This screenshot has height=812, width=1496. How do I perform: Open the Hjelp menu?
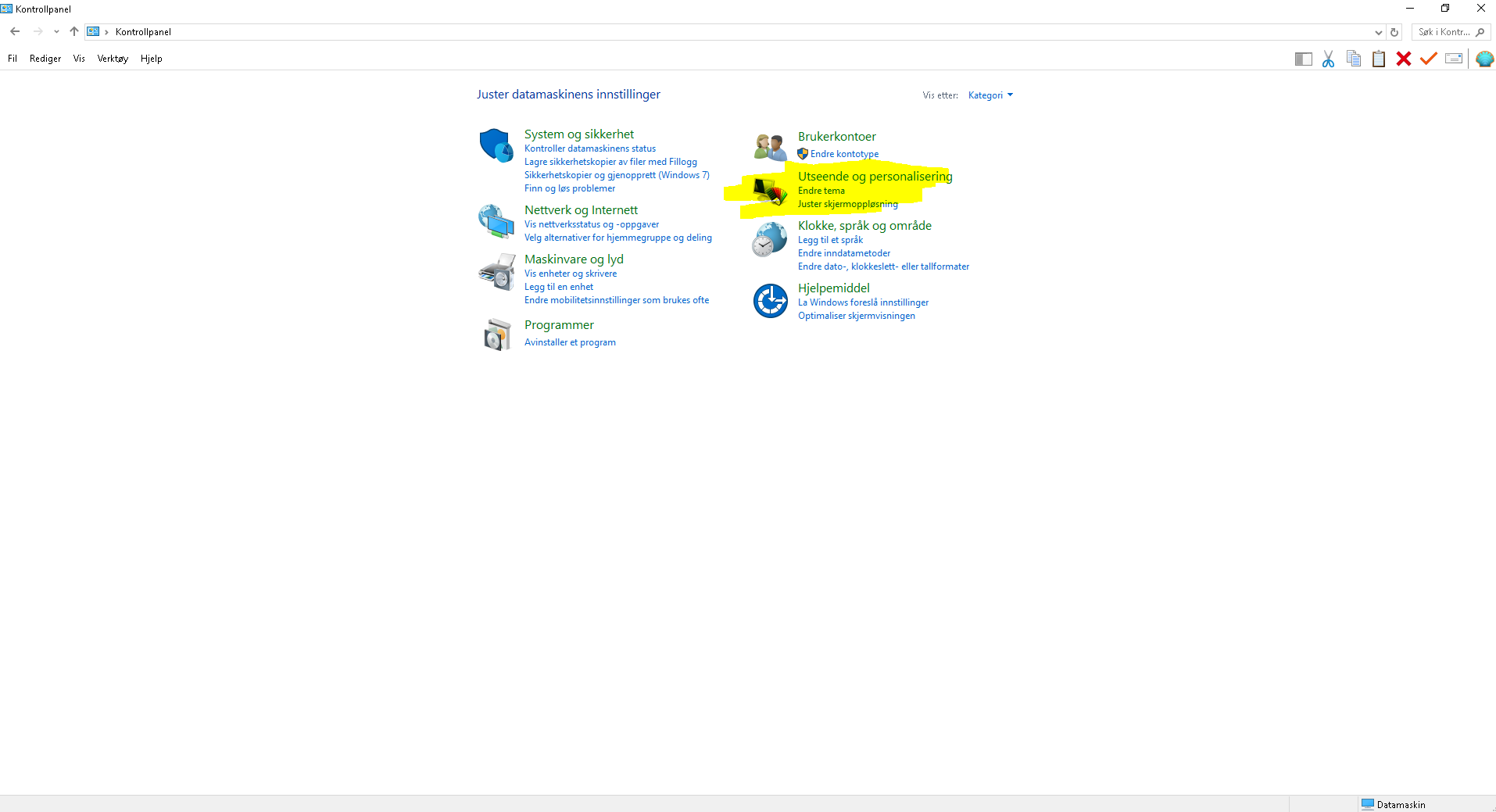[x=152, y=59]
